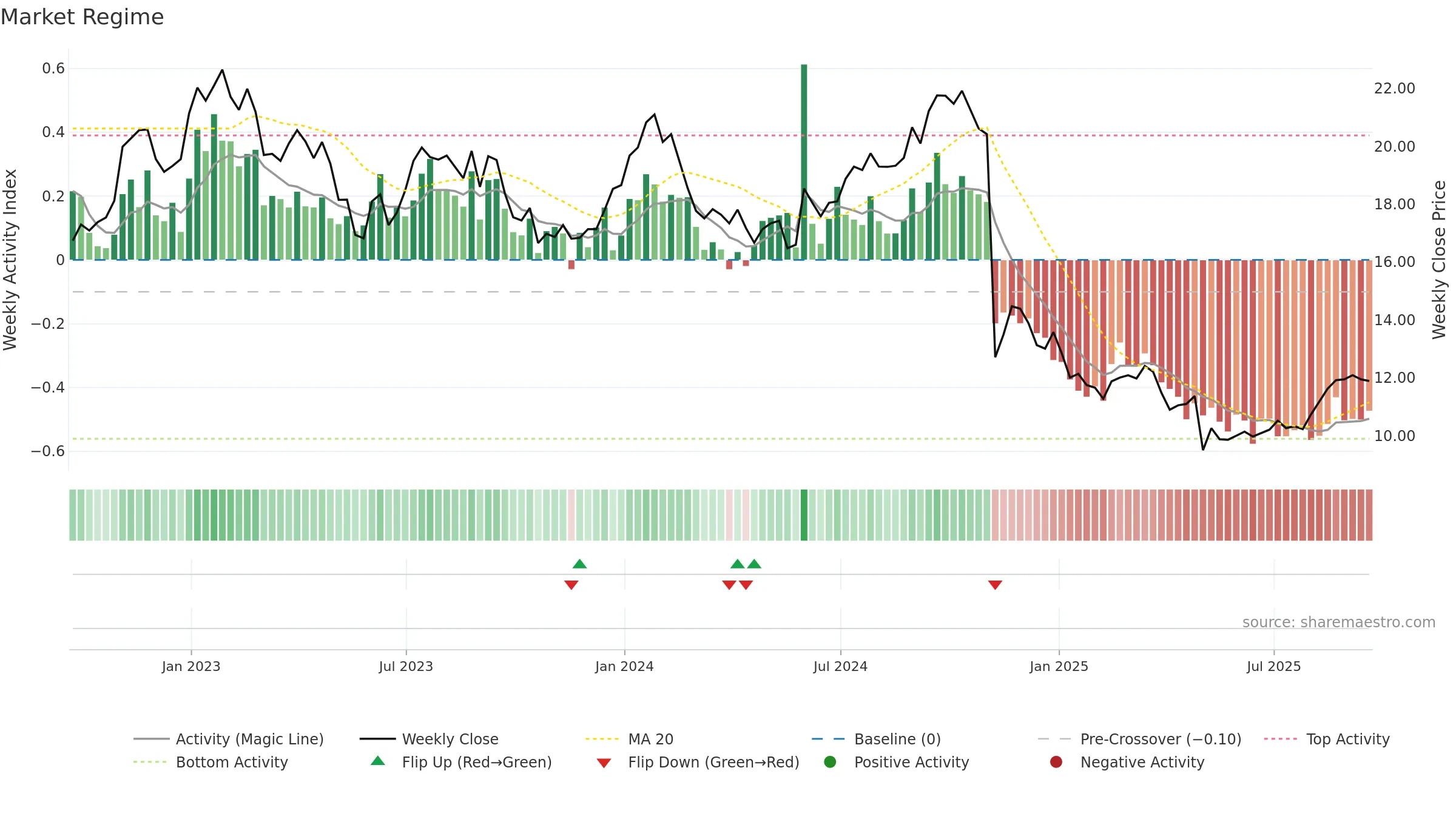Click the Flip Down (Green→Red) legend label
This screenshot has width=1456, height=819.
tap(713, 762)
